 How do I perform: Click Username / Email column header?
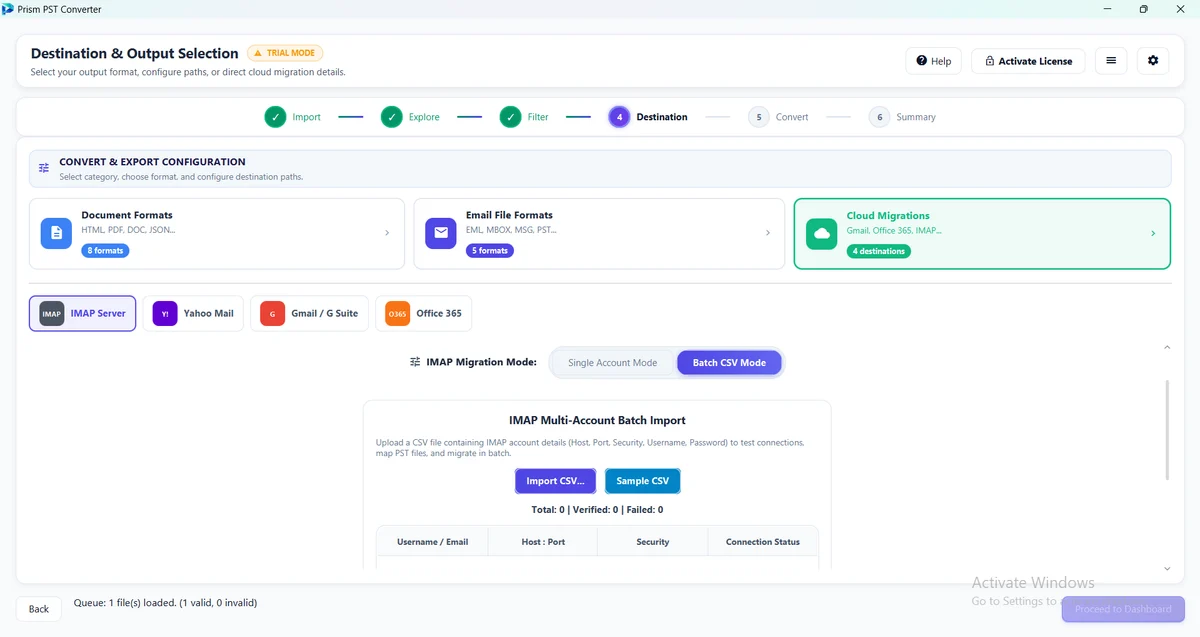tap(432, 542)
